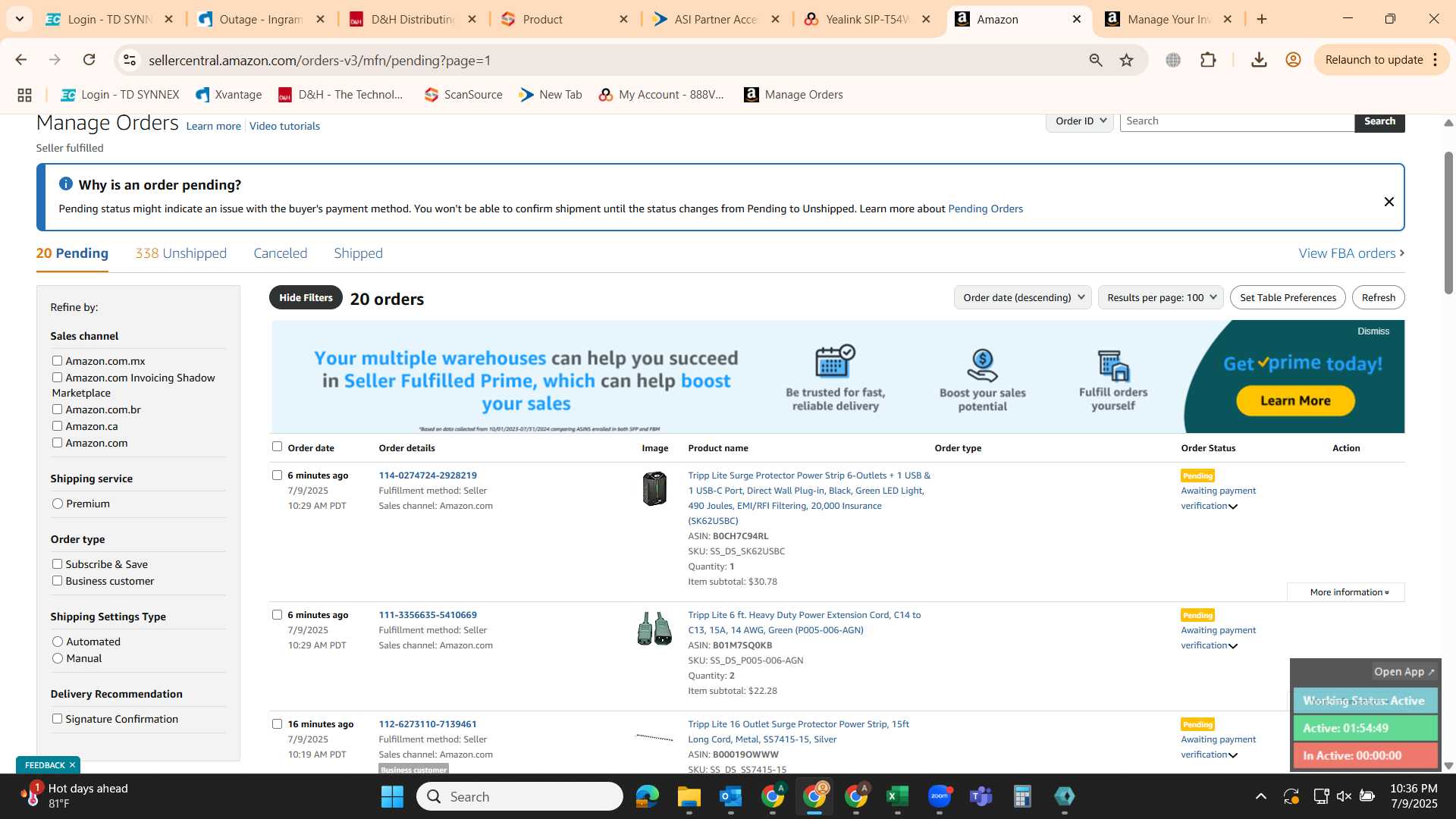The height and width of the screenshot is (819, 1456).
Task: Open green extension cord product thumbnail
Action: pyautogui.click(x=654, y=629)
